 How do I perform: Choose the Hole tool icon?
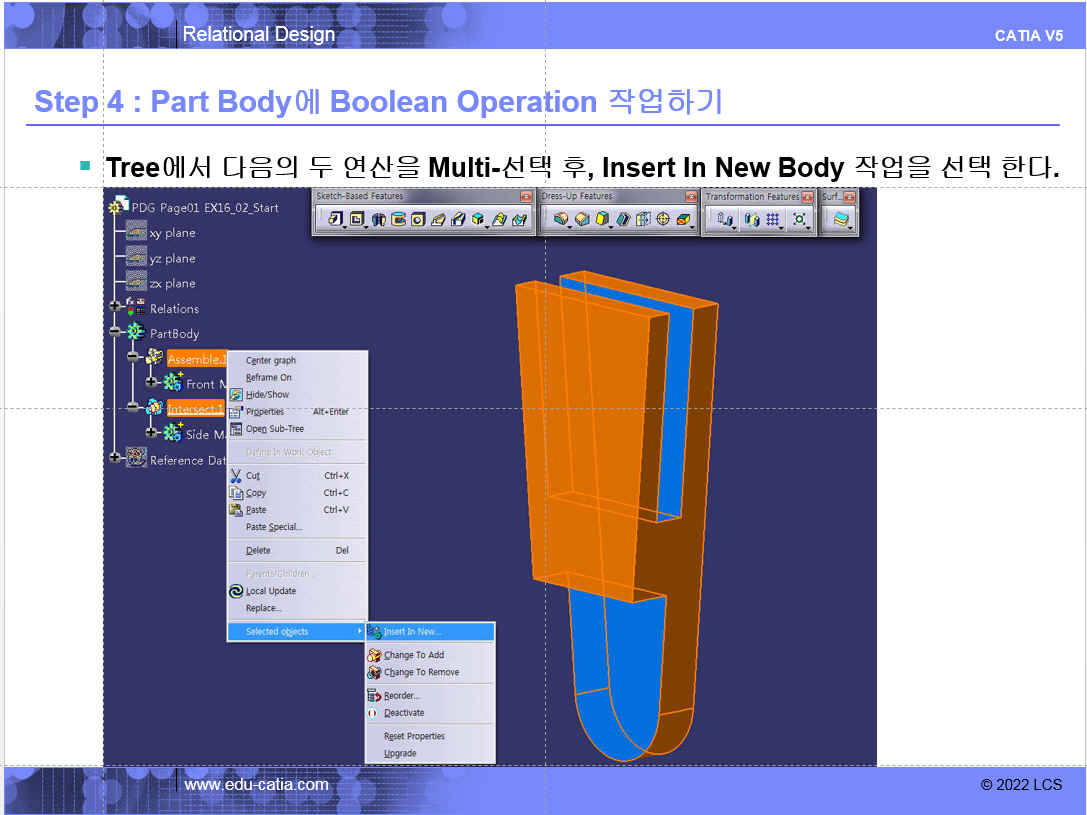pyautogui.click(x=417, y=219)
